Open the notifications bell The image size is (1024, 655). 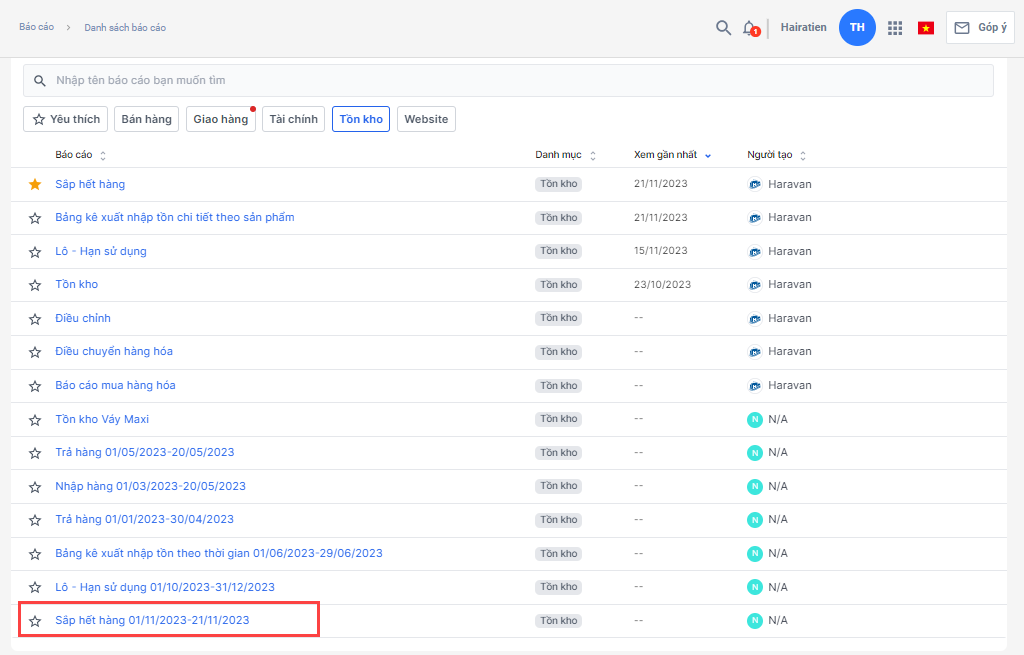[749, 28]
